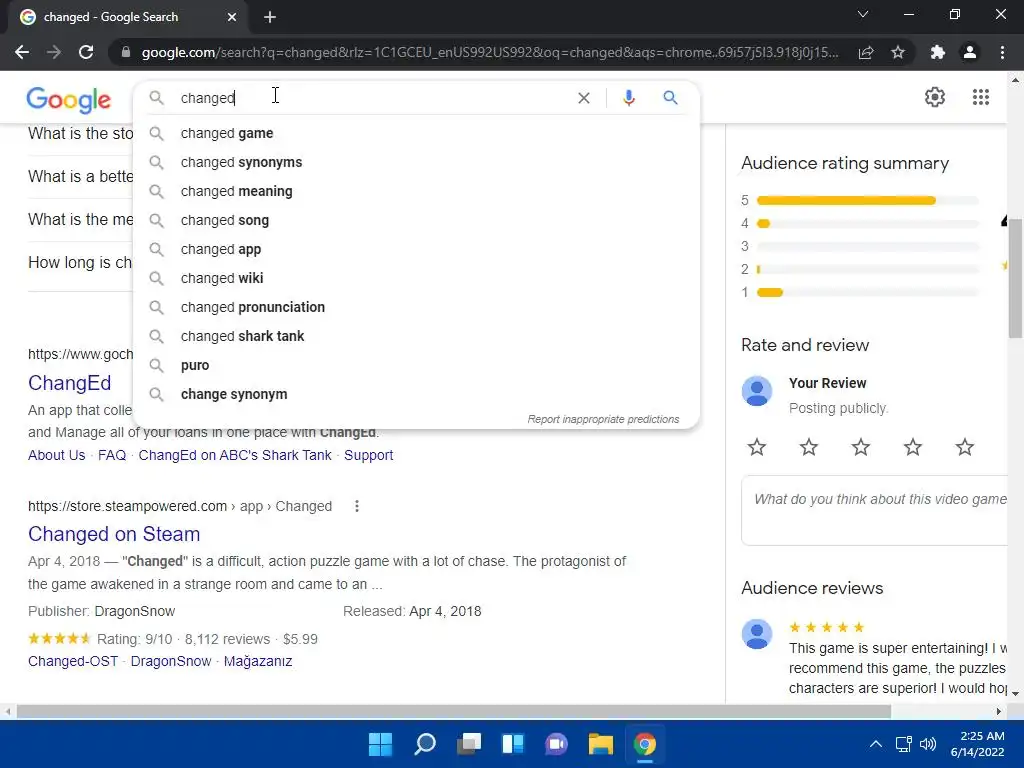Open the 'Support' sitelink
The width and height of the screenshot is (1024, 768).
click(368, 455)
